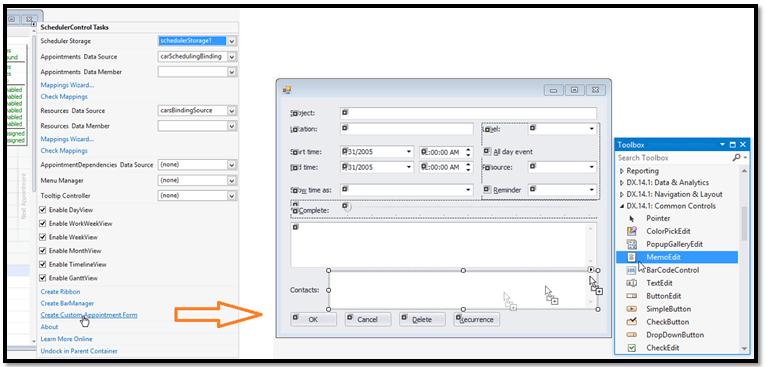765x367 pixels.
Task: Click Create Custom Appointment Form link
Action: click(89, 315)
